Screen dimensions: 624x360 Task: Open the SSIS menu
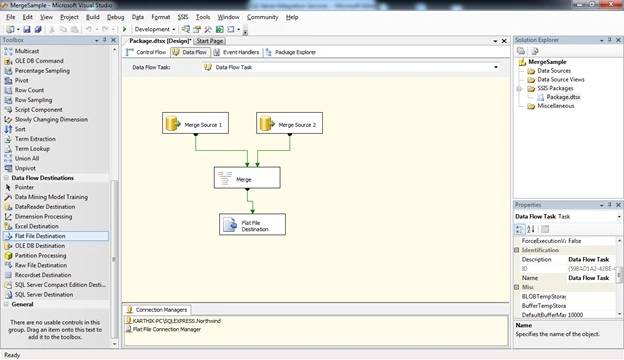183,17
